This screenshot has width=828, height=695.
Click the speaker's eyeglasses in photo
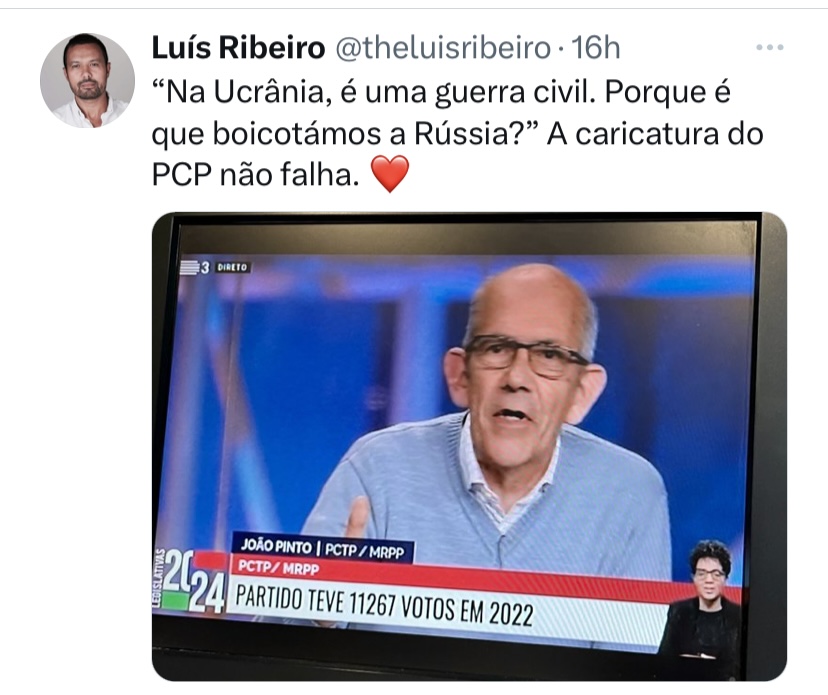(524, 355)
